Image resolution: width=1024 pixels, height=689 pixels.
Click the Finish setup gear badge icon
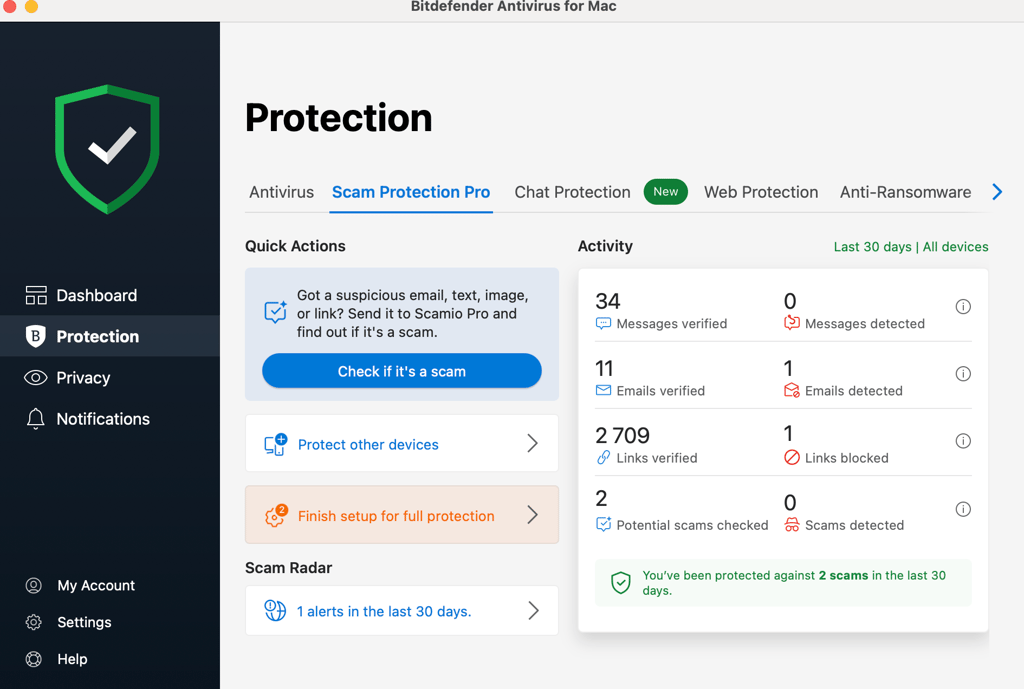276,515
